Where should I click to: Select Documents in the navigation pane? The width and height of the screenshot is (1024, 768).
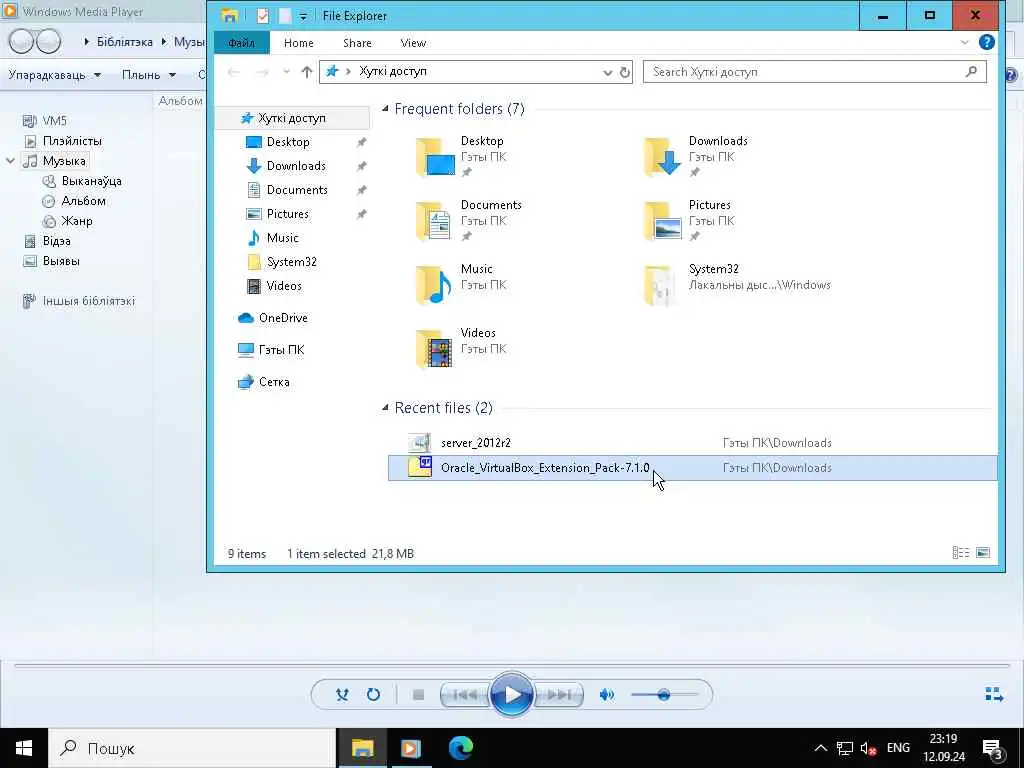pos(297,190)
